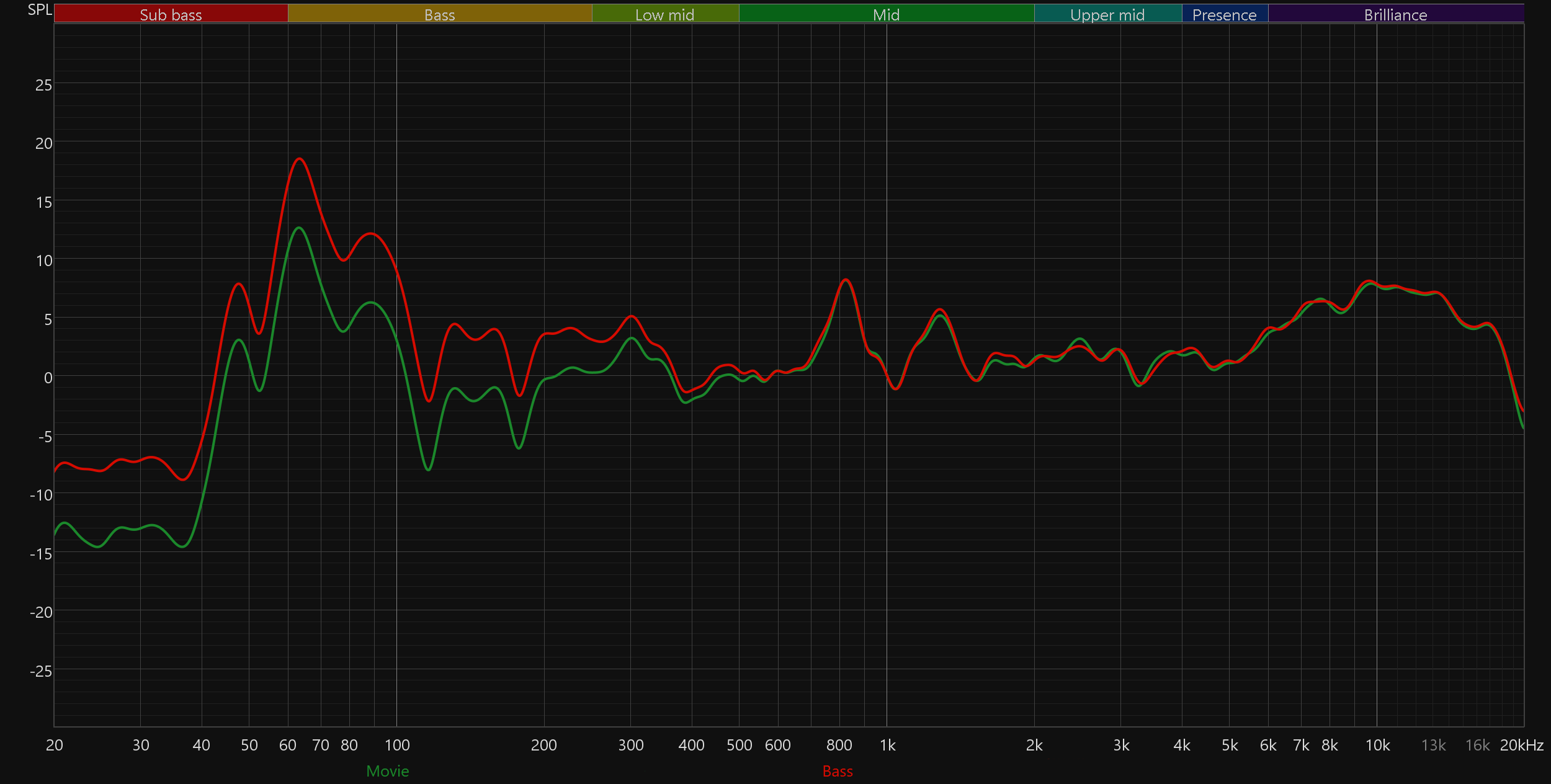Click the red curve's highest peak near 63 Hz
The width and height of the screenshot is (1551, 784).
[300, 159]
